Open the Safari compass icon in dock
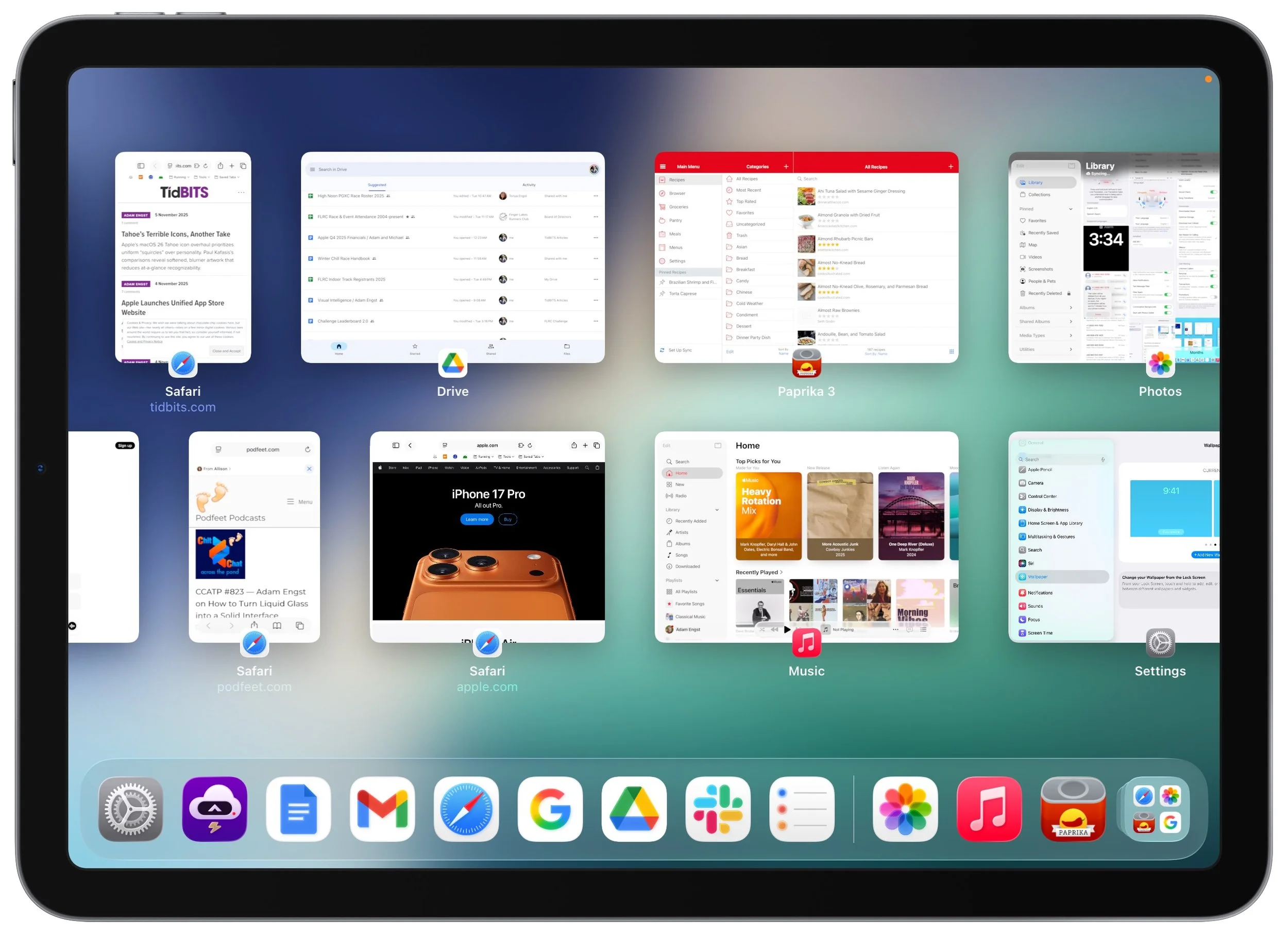 pyautogui.click(x=466, y=809)
